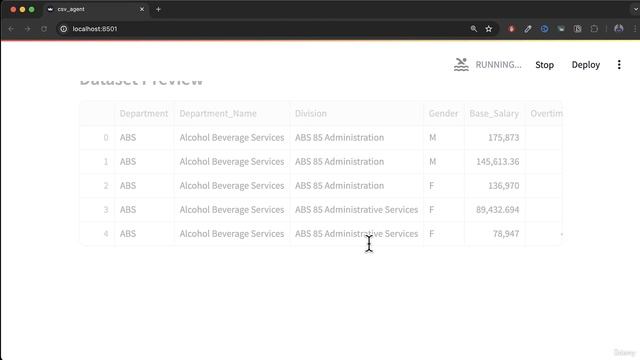Image resolution: width=640 pixels, height=360 pixels.
Task: Click row index 0 cell
Action: point(98,138)
